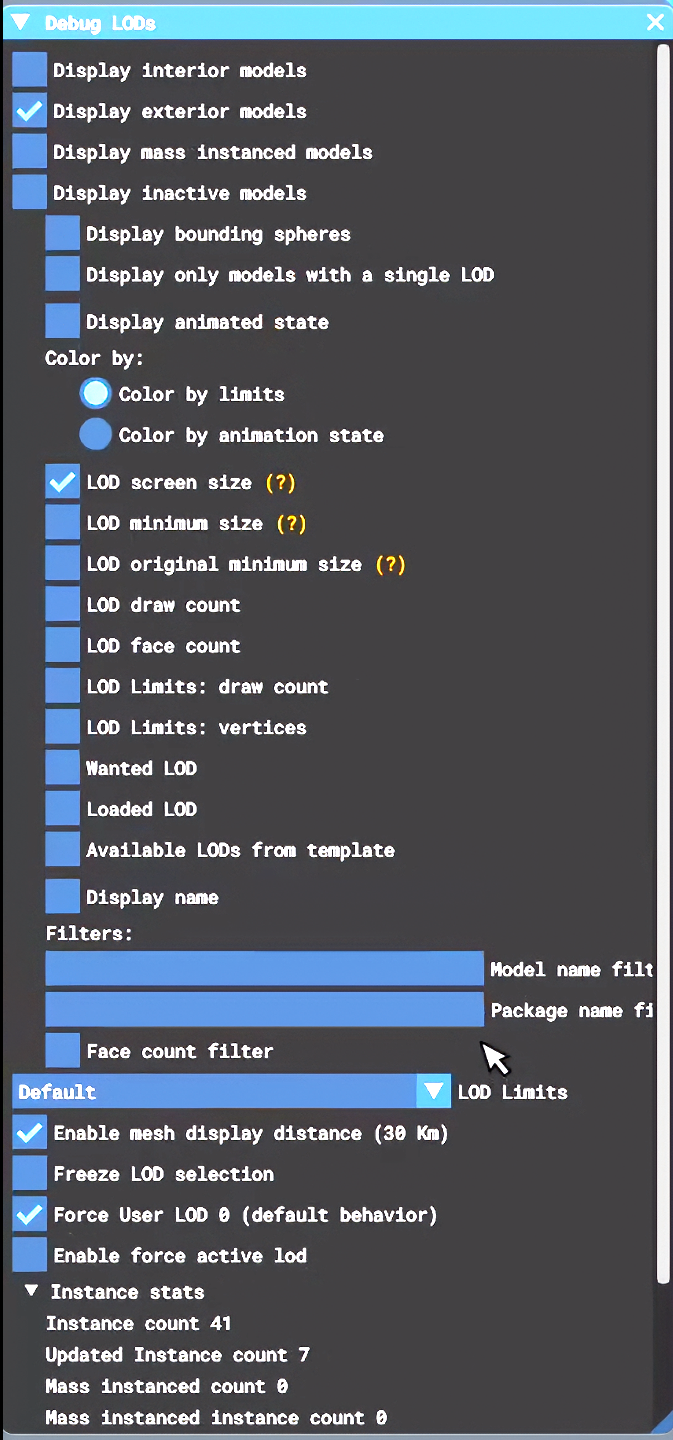The width and height of the screenshot is (673, 1440).
Task: Click the vertical scrollbar of the panel
Action: click(x=663, y=660)
